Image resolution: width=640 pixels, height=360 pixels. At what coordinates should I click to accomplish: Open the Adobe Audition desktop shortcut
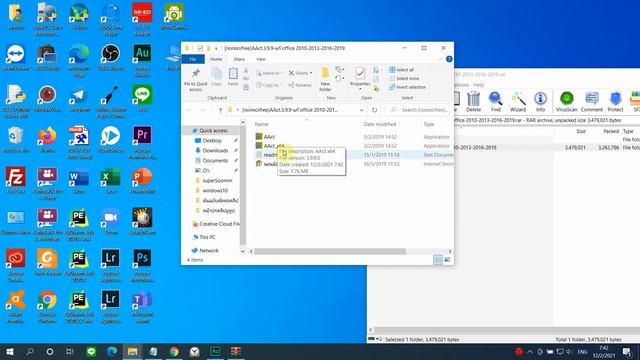click(142, 60)
